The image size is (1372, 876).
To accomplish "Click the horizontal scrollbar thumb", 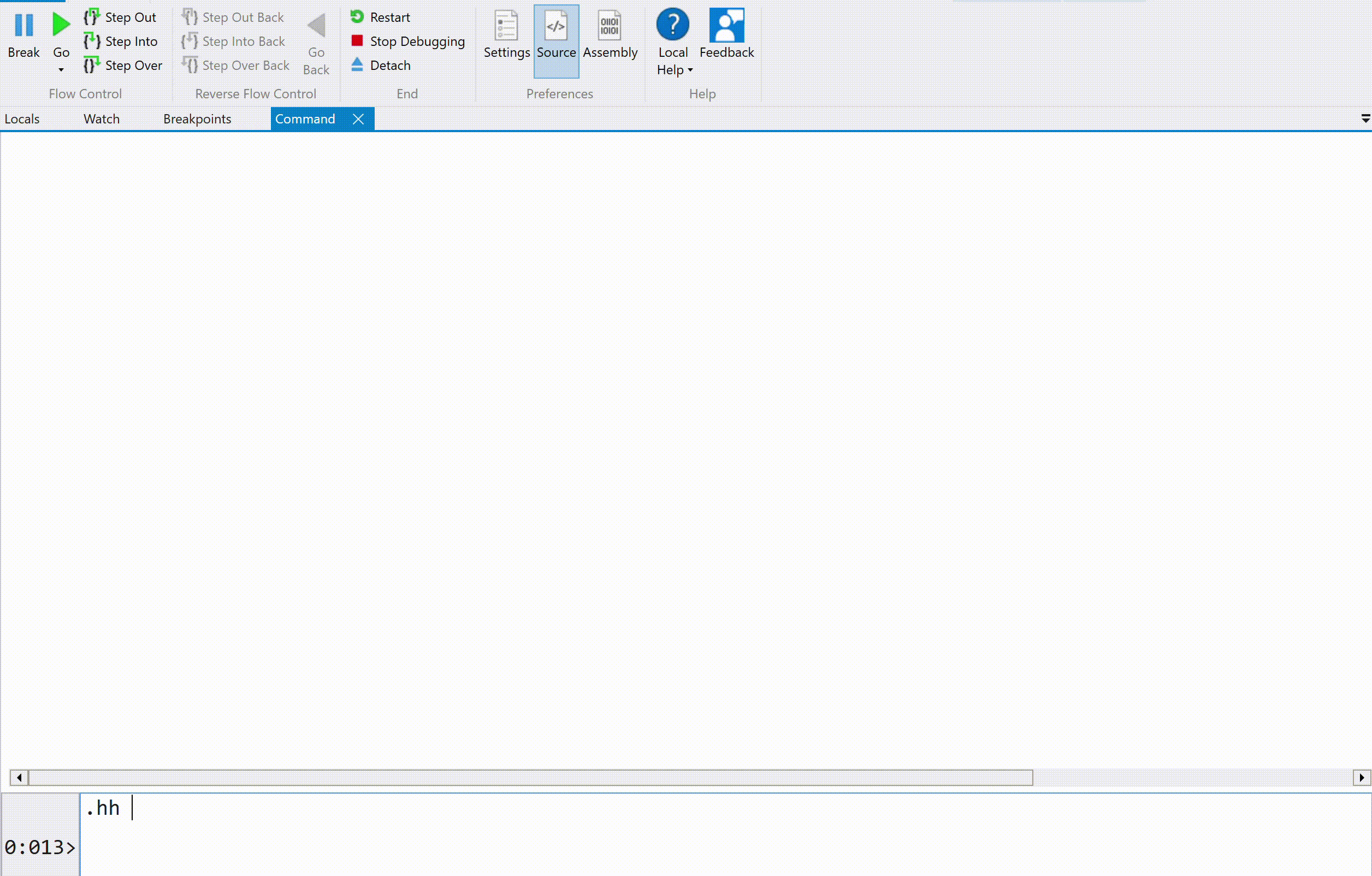I will pos(530,777).
